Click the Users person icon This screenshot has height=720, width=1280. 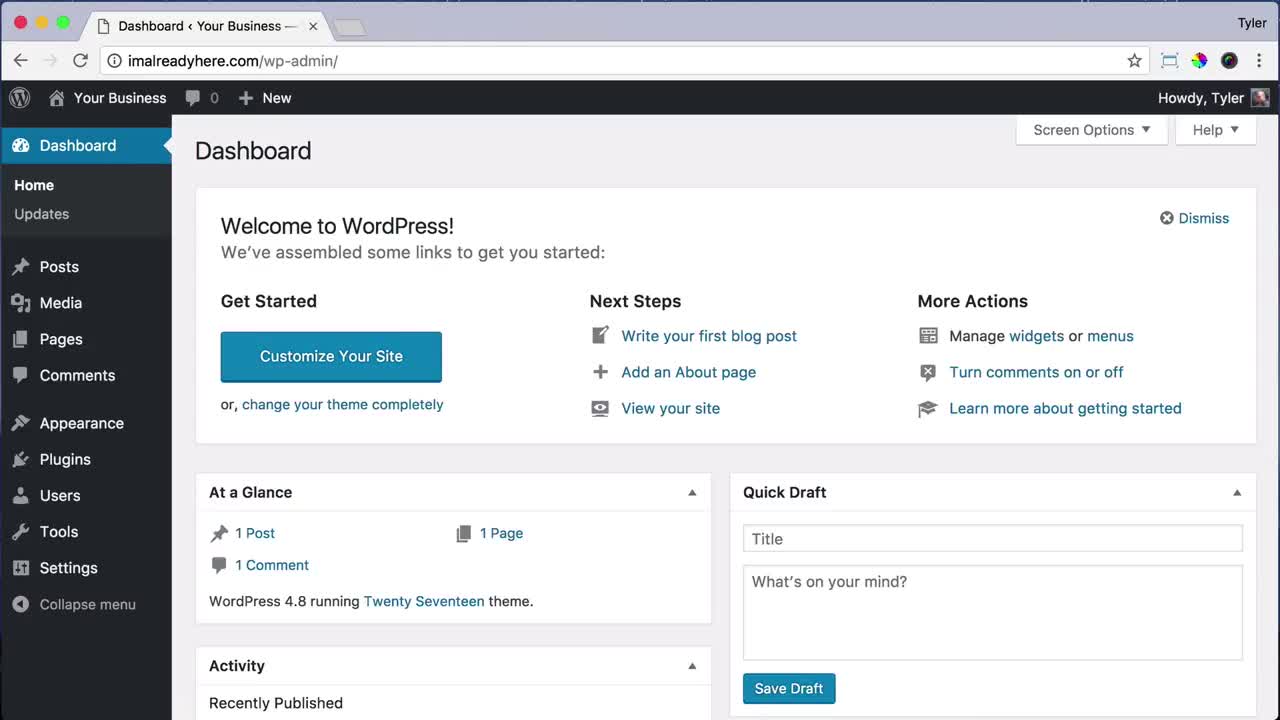21,495
